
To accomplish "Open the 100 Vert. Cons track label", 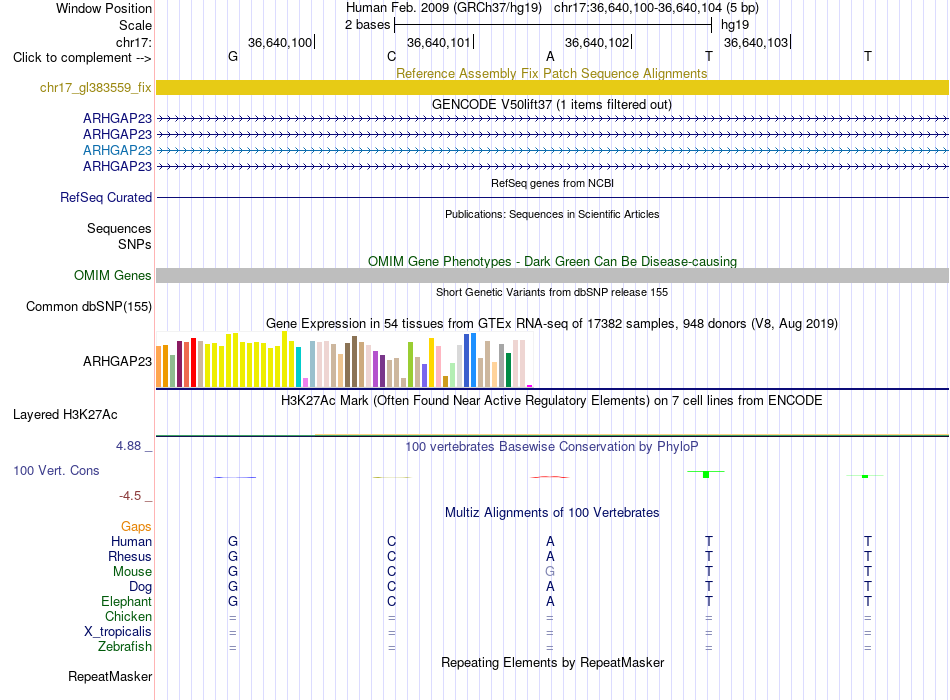I will click(56, 471).
